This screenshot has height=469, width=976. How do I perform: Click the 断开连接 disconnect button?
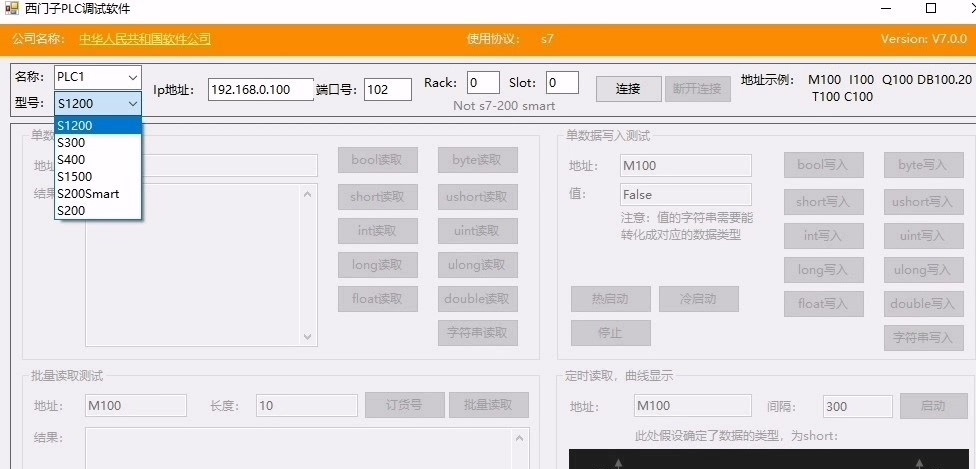pos(697,89)
